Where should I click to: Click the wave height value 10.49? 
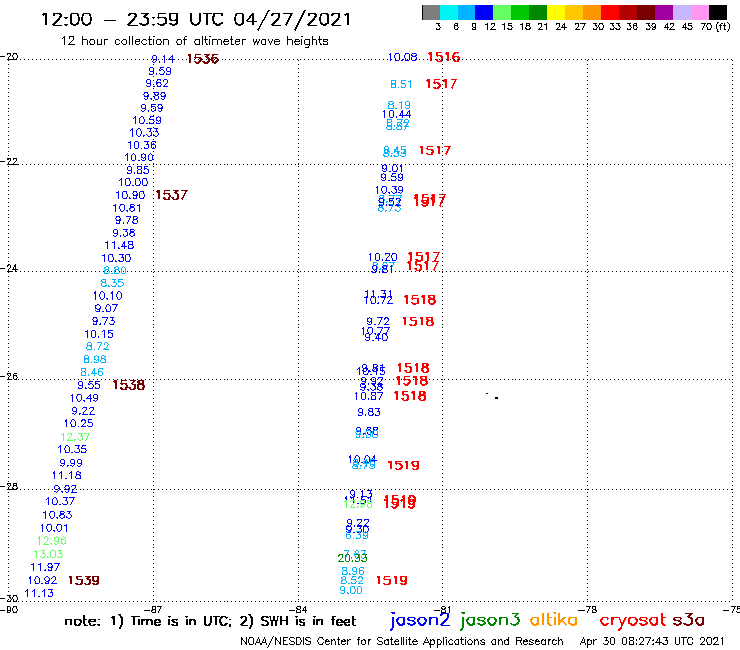pyautogui.click(x=84, y=398)
